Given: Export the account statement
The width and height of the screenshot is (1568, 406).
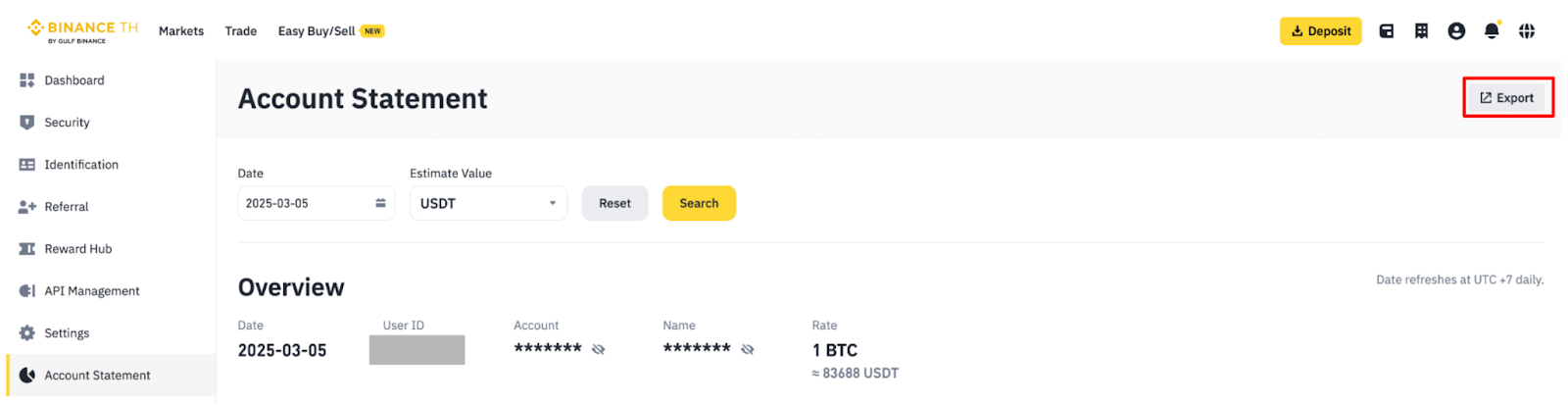Looking at the screenshot, I should (1506, 98).
